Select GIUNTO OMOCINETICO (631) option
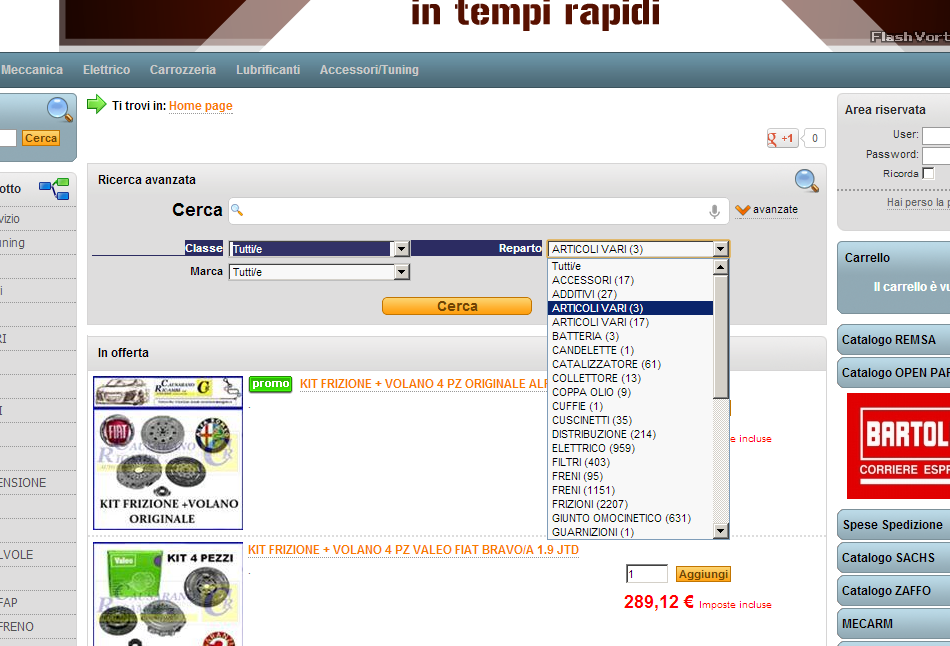Viewport: 950px width, 646px height. coord(630,518)
